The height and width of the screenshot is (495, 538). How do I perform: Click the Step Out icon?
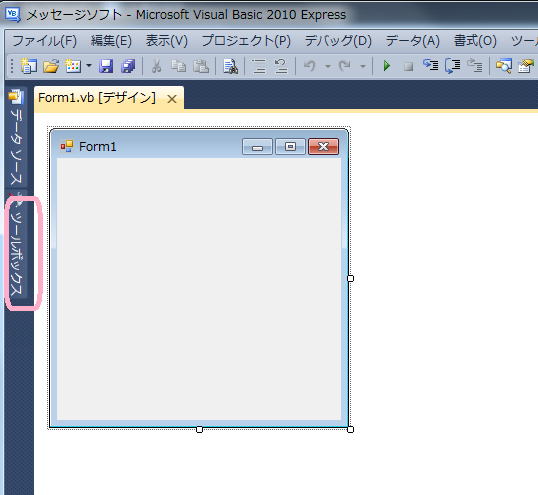(x=475, y=65)
